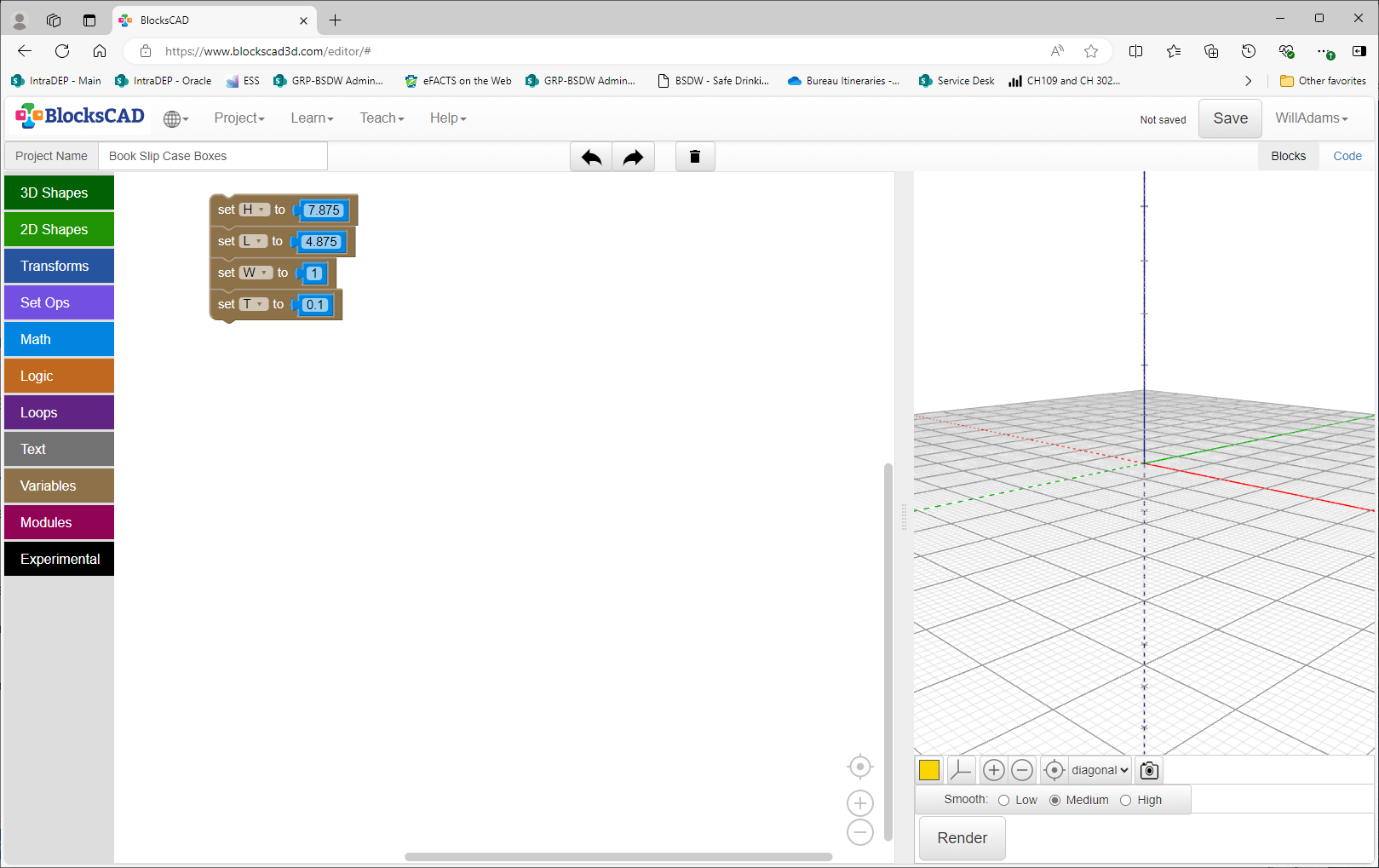Select Medium smoothness option
Image resolution: width=1379 pixels, height=868 pixels.
click(1055, 801)
